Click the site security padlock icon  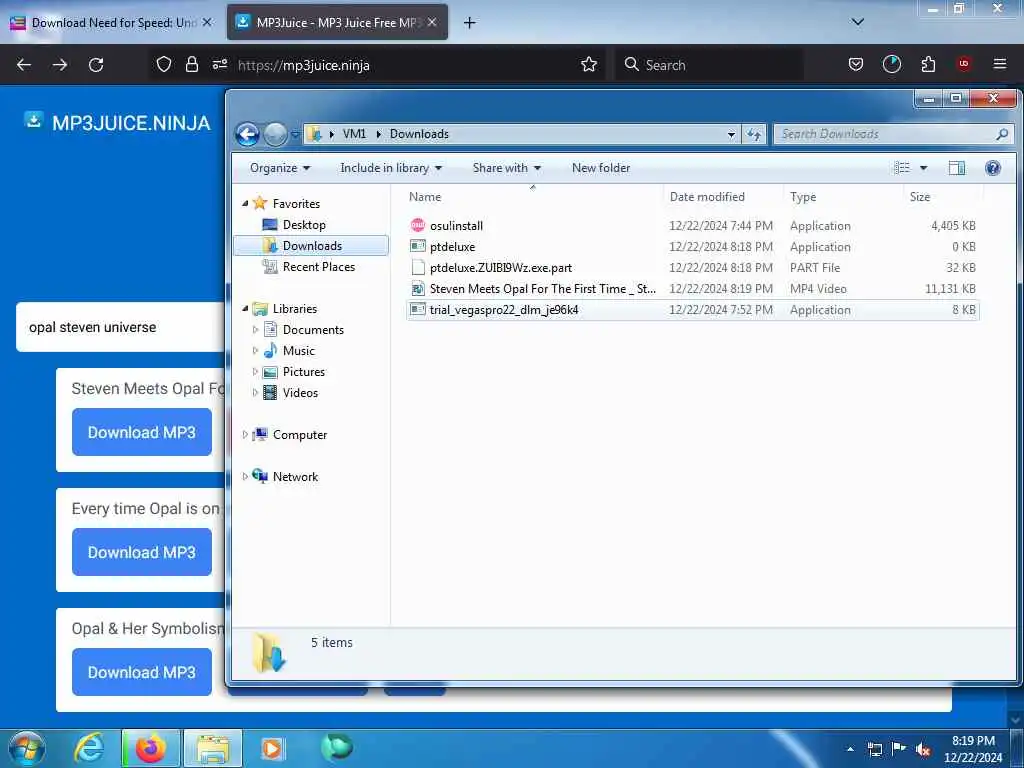(x=191, y=65)
